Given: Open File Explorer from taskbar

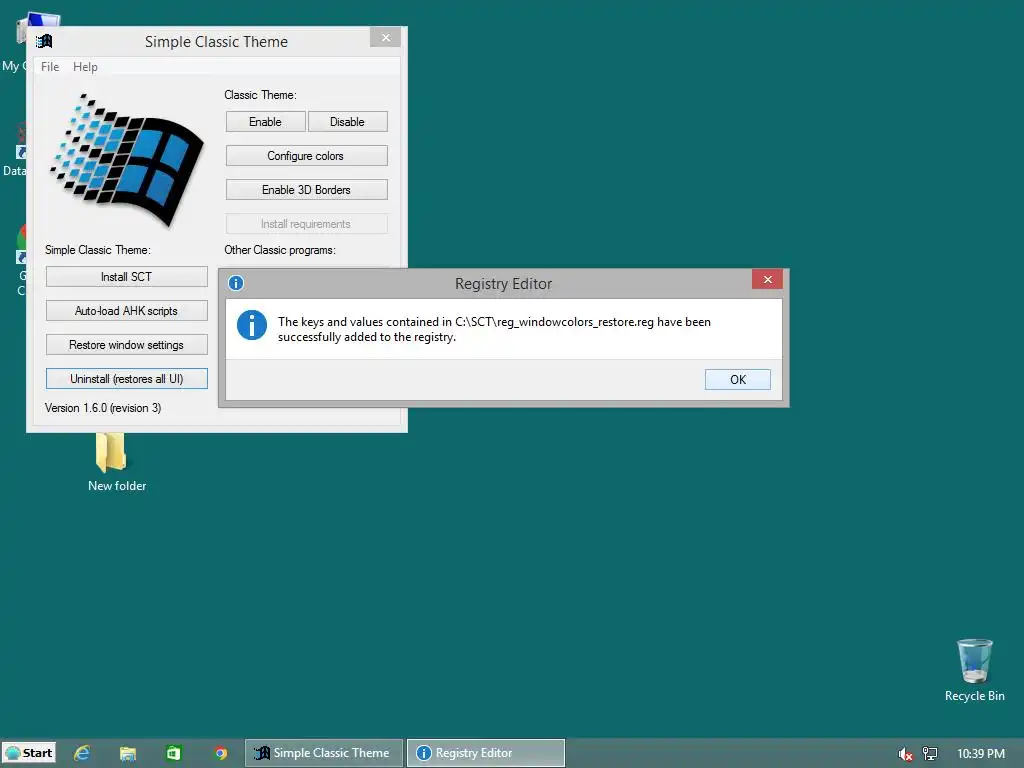Looking at the screenshot, I should (127, 753).
